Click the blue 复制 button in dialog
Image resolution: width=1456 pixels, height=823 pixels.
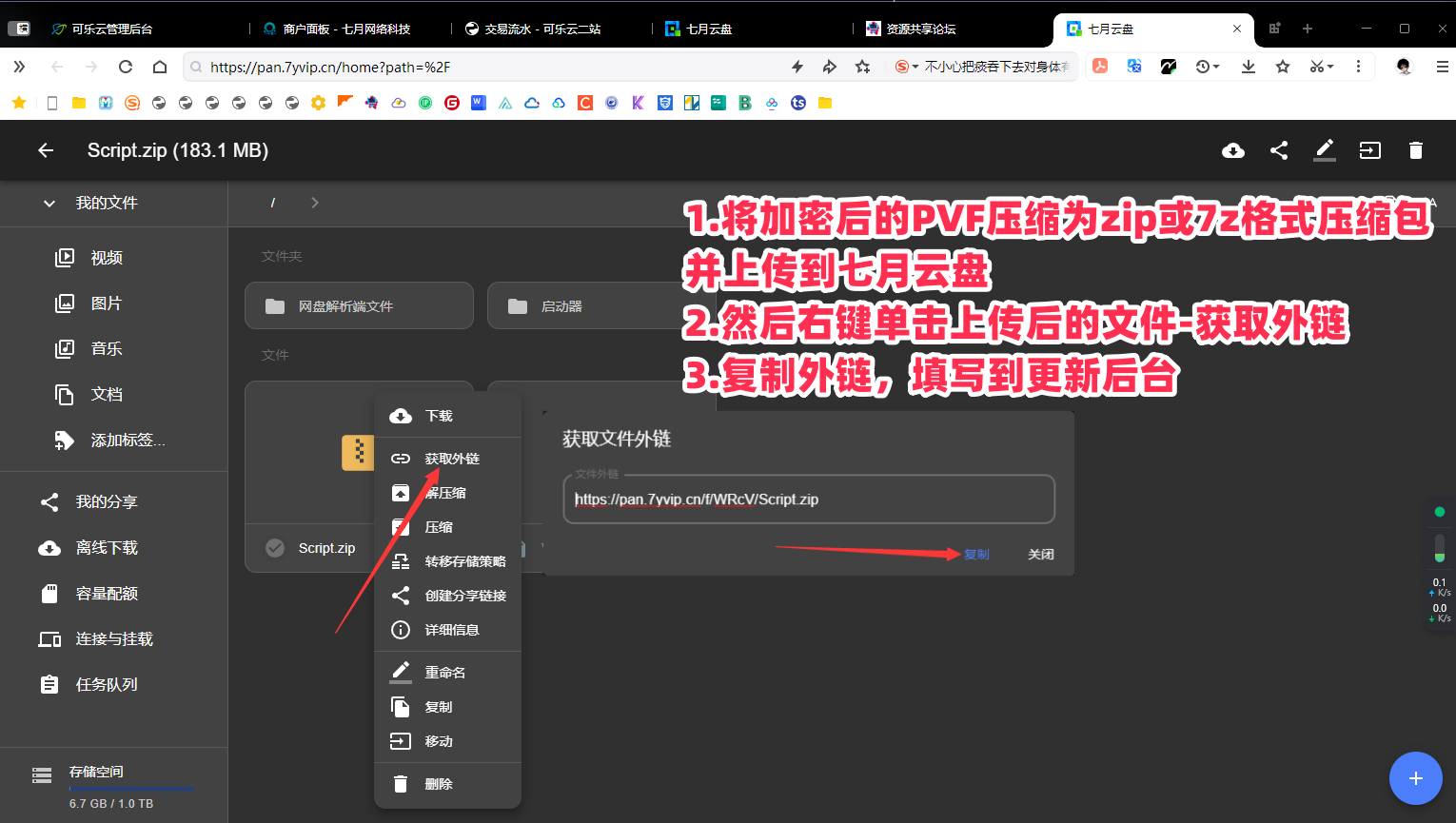[976, 554]
